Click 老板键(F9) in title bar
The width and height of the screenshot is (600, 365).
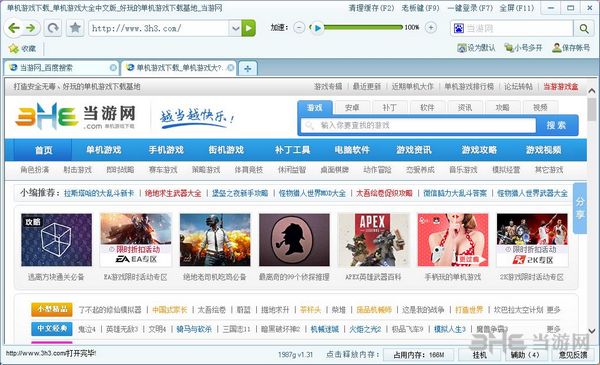pos(421,8)
